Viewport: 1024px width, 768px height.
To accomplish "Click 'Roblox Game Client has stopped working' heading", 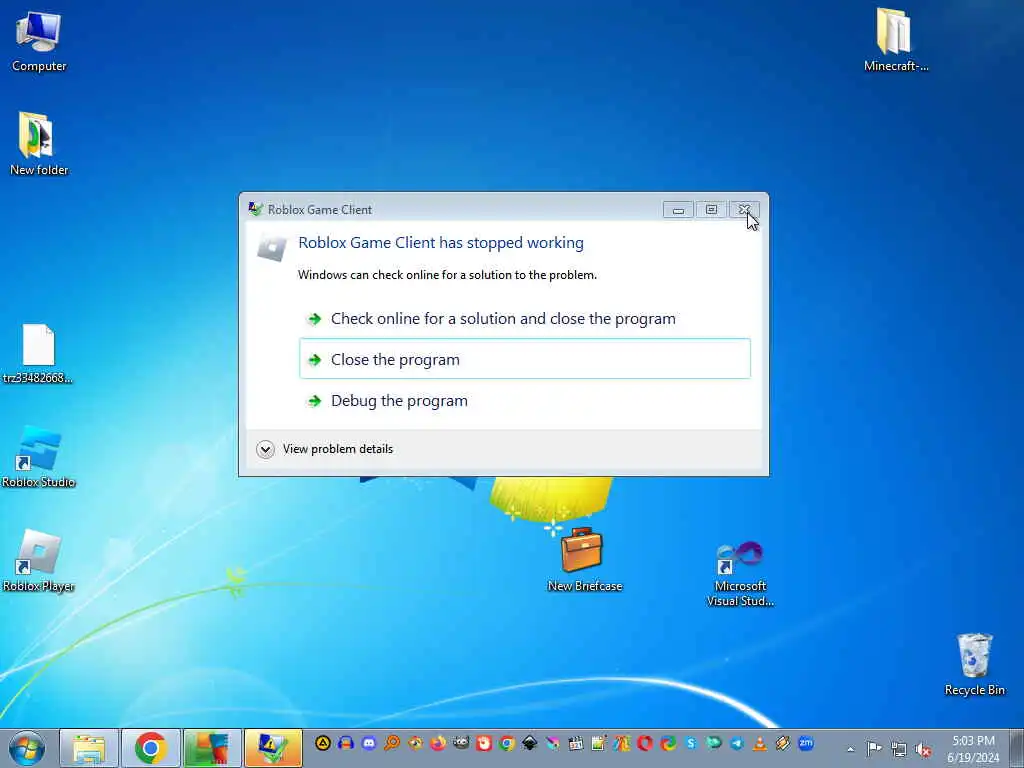I will click(441, 243).
